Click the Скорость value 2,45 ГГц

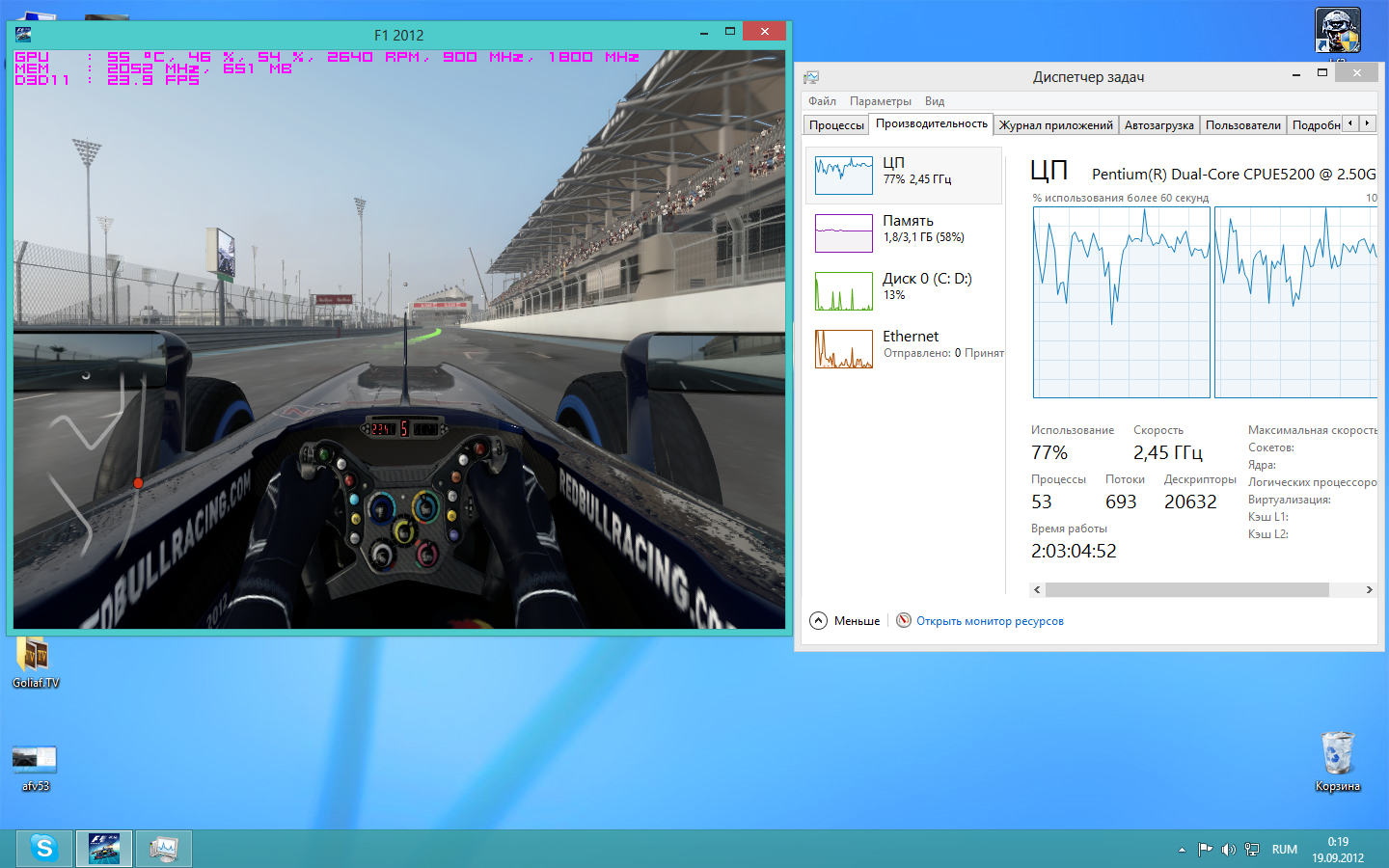click(x=1168, y=453)
